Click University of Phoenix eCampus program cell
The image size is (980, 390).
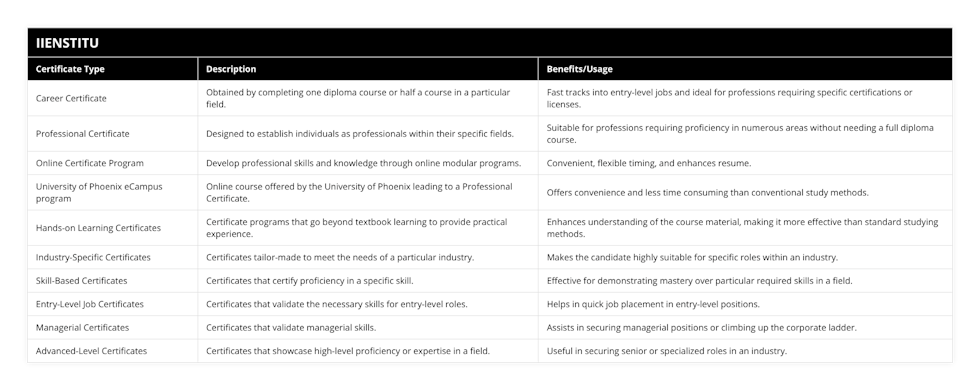tap(112, 192)
